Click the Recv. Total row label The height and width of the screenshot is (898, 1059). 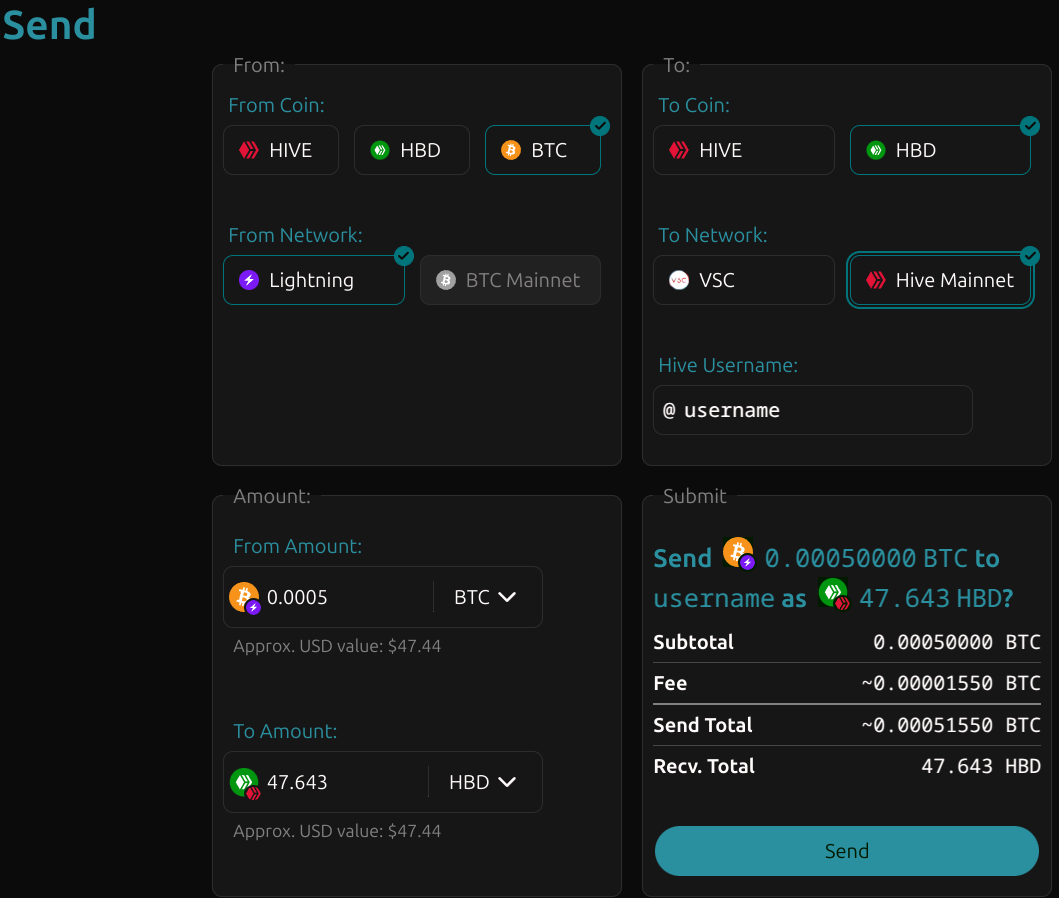pyautogui.click(x=704, y=766)
